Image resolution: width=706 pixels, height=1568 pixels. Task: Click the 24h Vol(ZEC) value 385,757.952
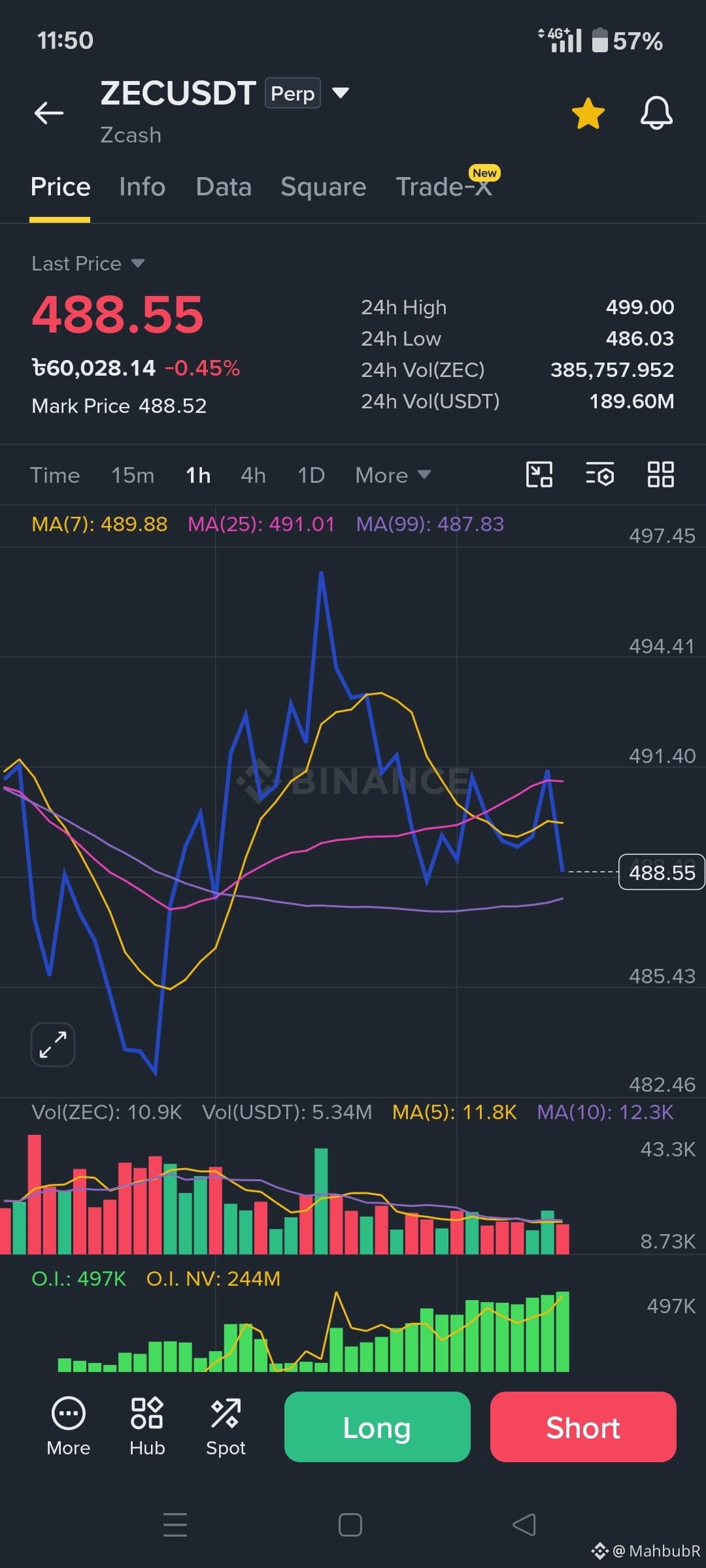pyautogui.click(x=612, y=370)
